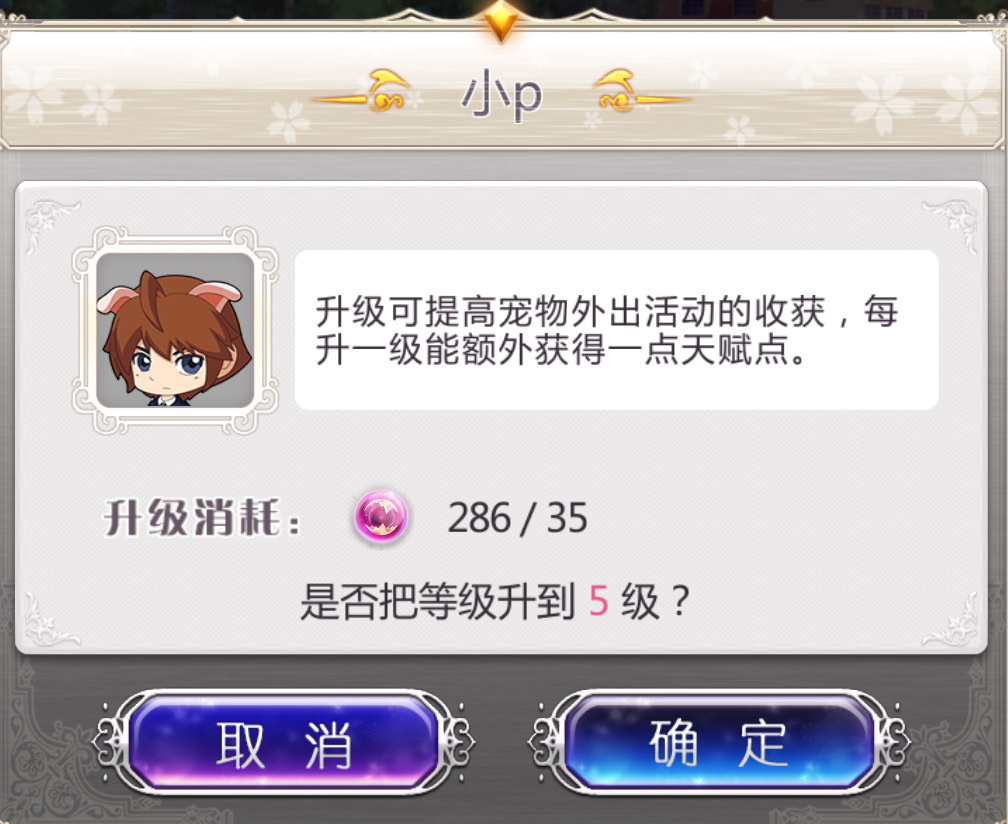Click the top-right corner flourish of the panel
1008x824 pixels.
pyautogui.click(x=951, y=224)
